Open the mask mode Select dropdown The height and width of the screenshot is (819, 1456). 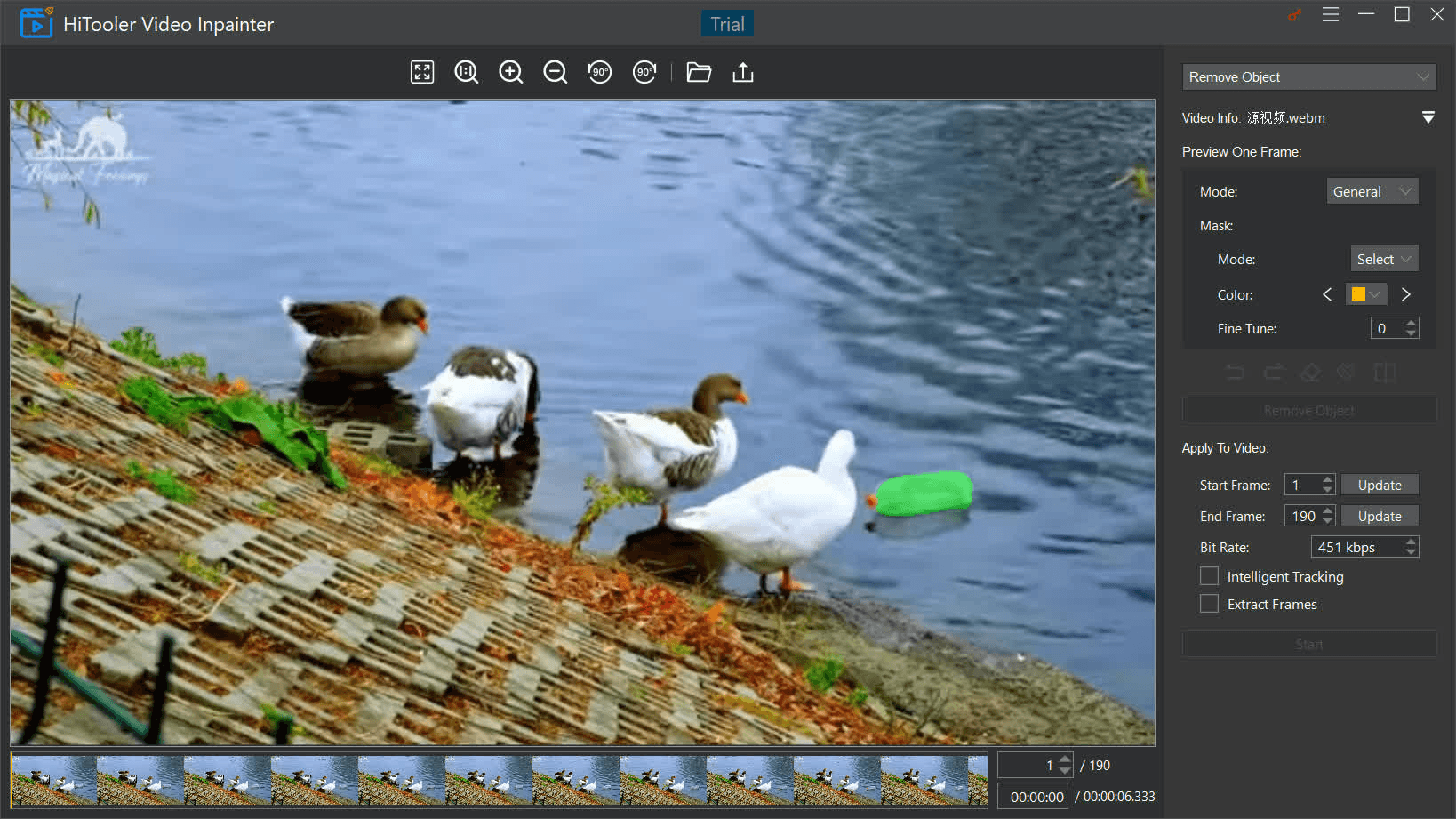(1383, 259)
